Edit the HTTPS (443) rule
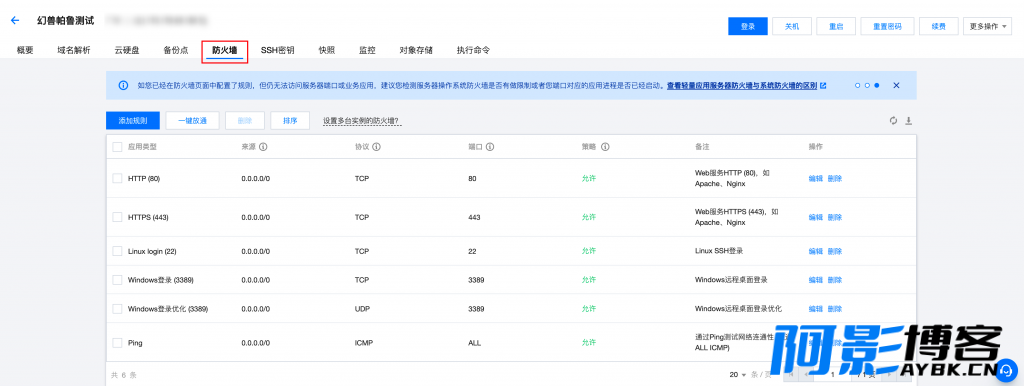 pyautogui.click(x=816, y=217)
